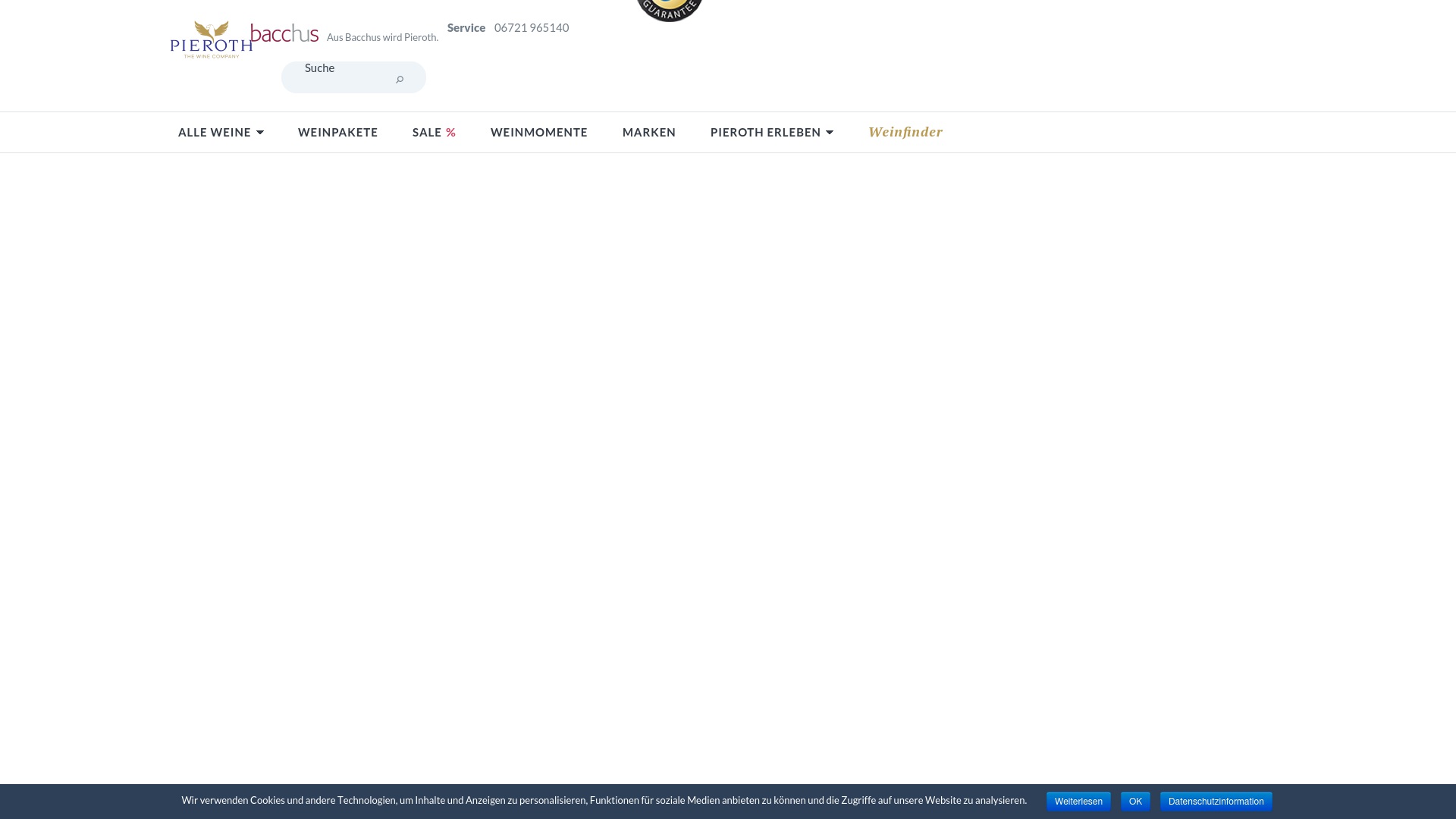
Task: Click the Weiterlesen cookie button
Action: tap(1078, 802)
